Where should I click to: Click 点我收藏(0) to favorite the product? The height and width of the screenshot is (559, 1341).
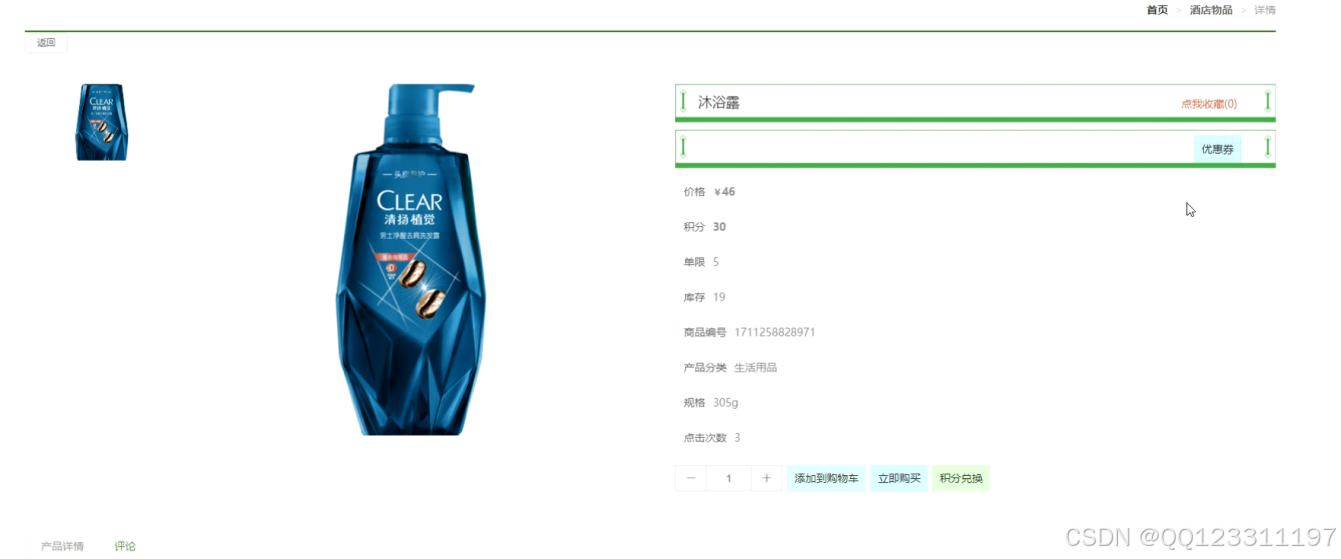tap(1208, 104)
